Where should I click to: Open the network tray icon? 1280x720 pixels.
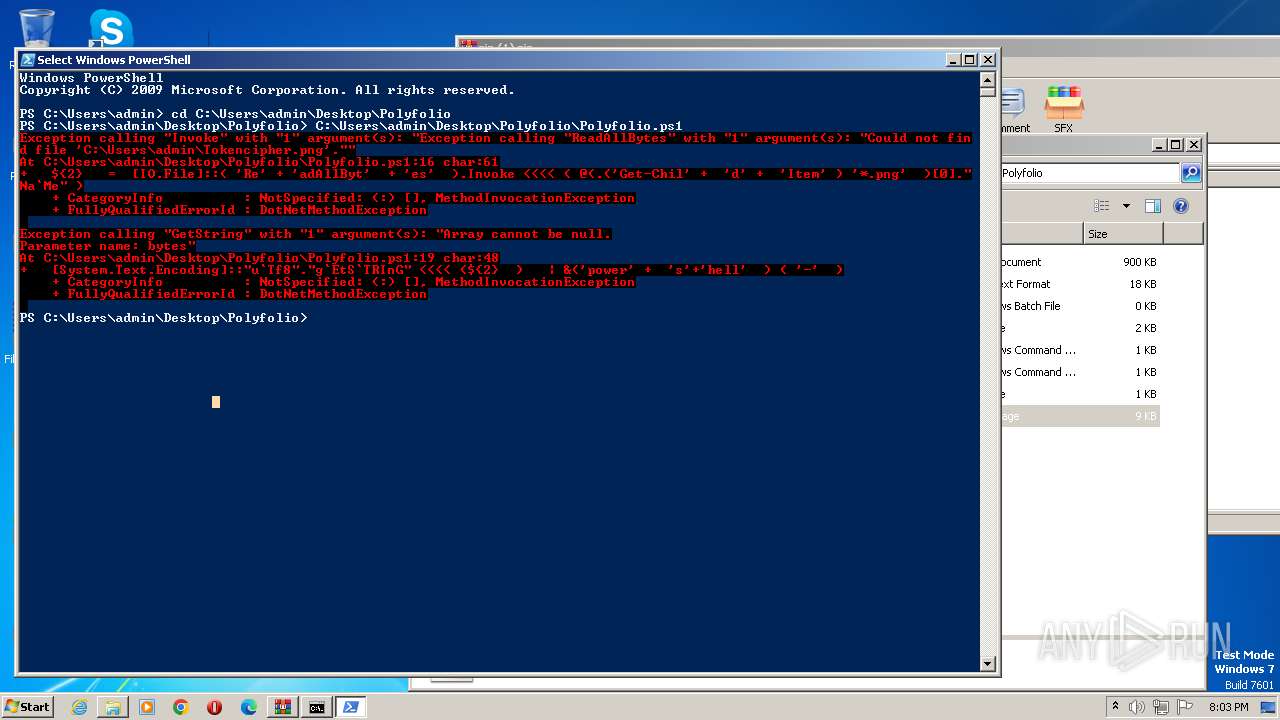1163,707
